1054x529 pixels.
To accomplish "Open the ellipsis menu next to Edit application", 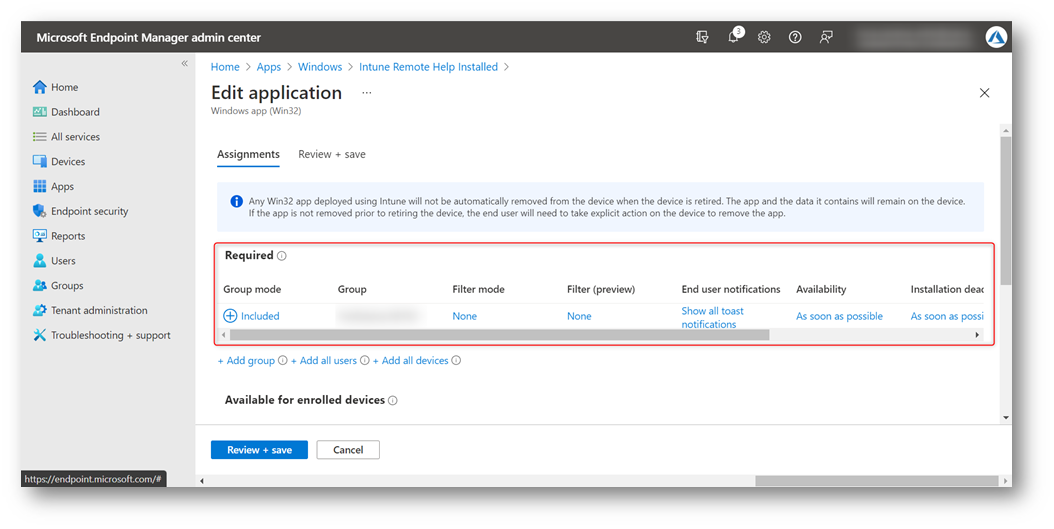I will [x=366, y=93].
